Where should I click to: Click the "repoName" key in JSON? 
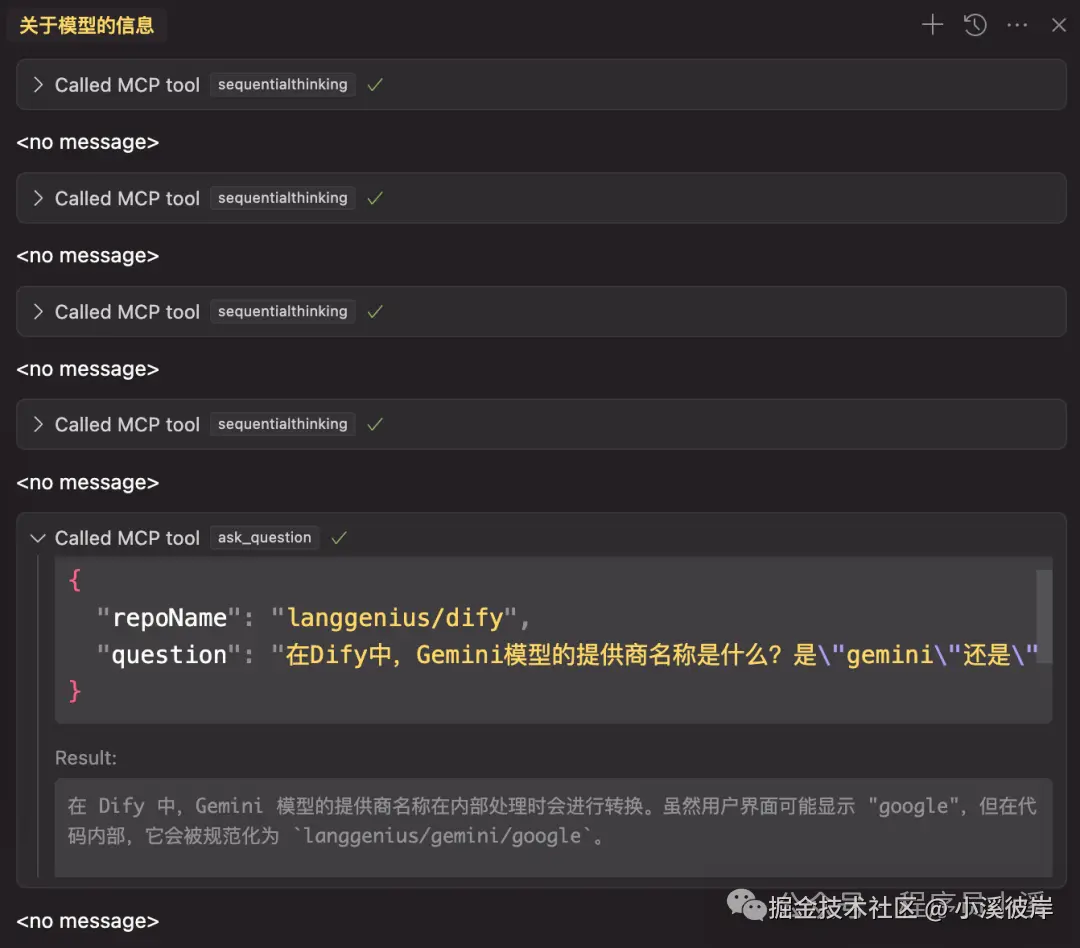point(169,617)
